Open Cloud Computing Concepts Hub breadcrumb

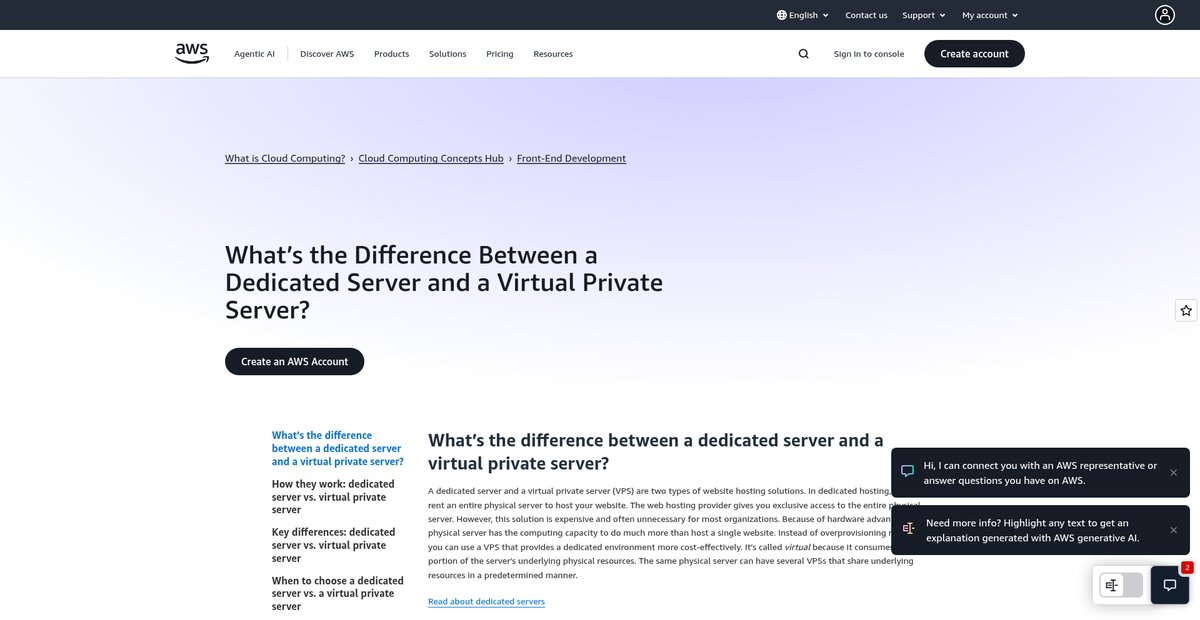click(x=431, y=158)
